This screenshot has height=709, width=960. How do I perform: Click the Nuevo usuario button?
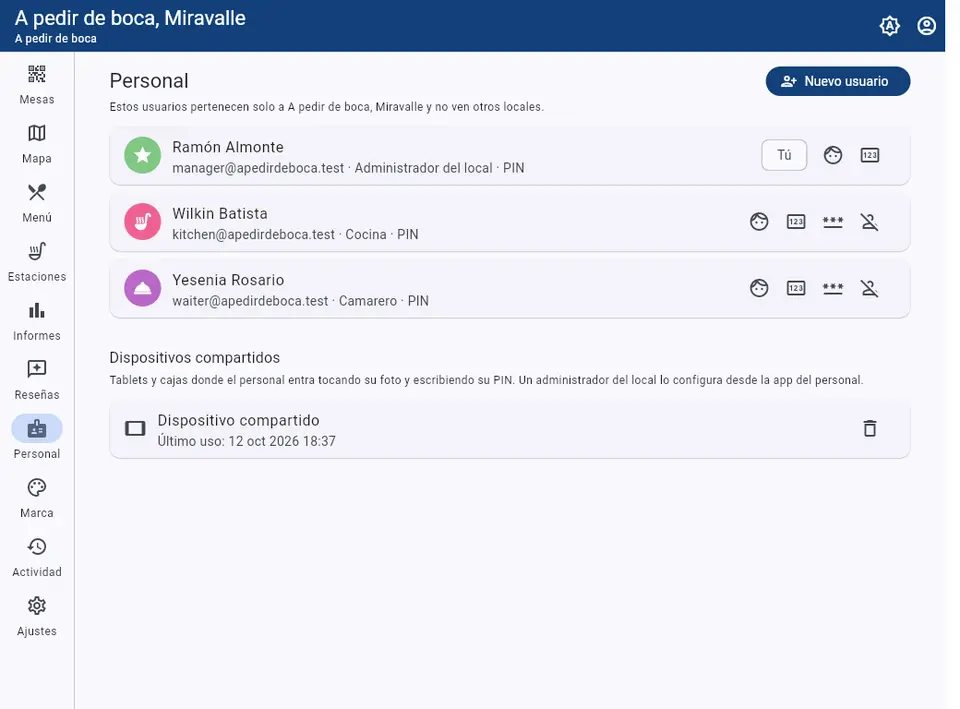tap(838, 81)
